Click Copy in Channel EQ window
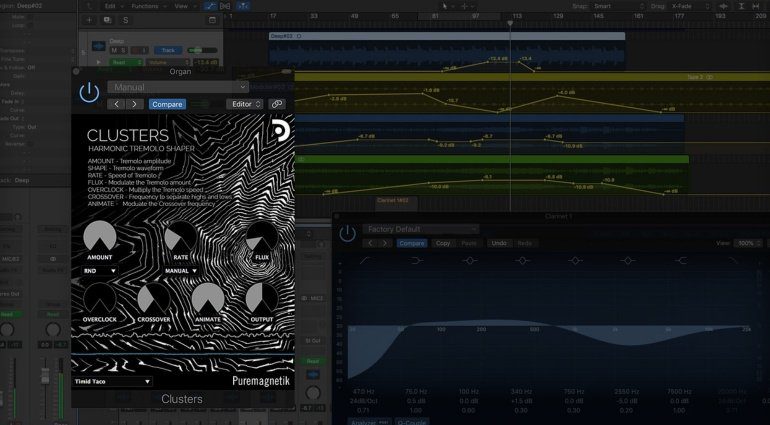770x425 pixels. tap(443, 243)
